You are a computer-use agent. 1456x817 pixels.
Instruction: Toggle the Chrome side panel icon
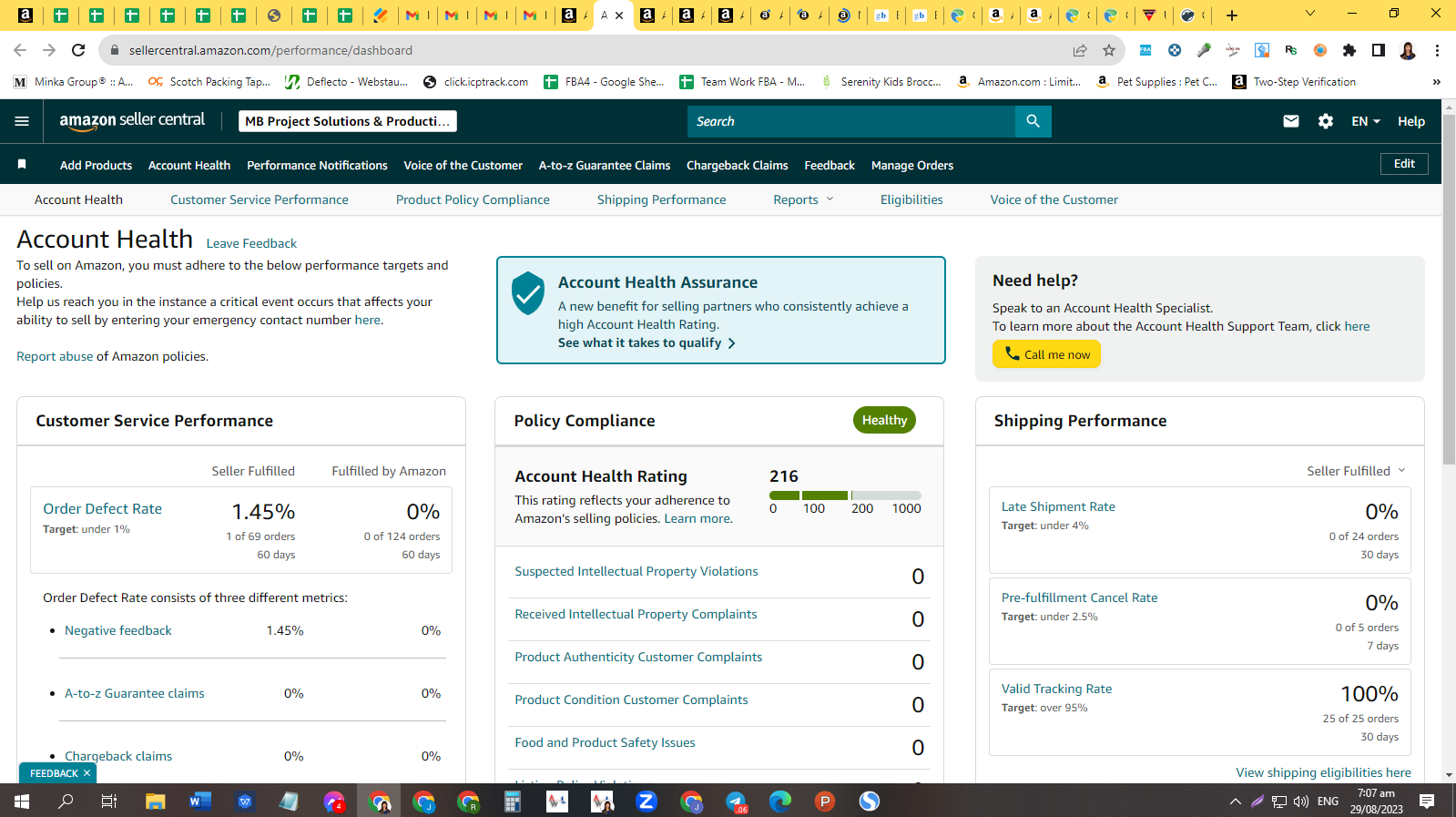pyautogui.click(x=1379, y=50)
